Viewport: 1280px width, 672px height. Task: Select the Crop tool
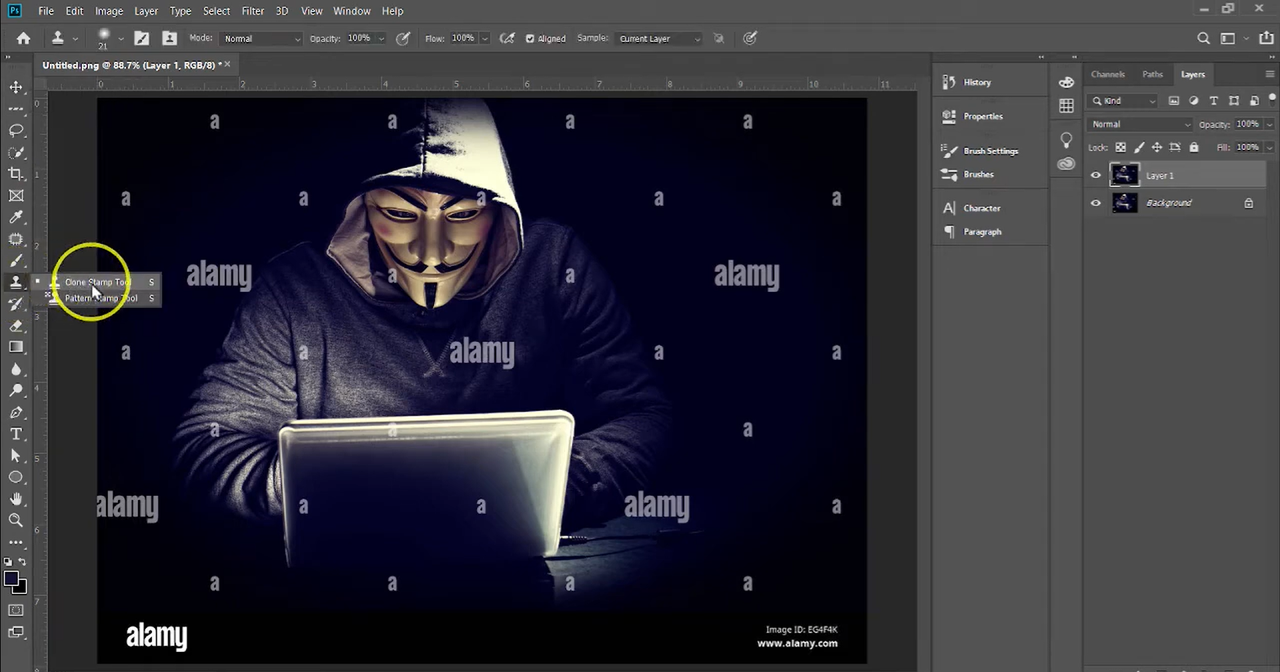(16, 174)
